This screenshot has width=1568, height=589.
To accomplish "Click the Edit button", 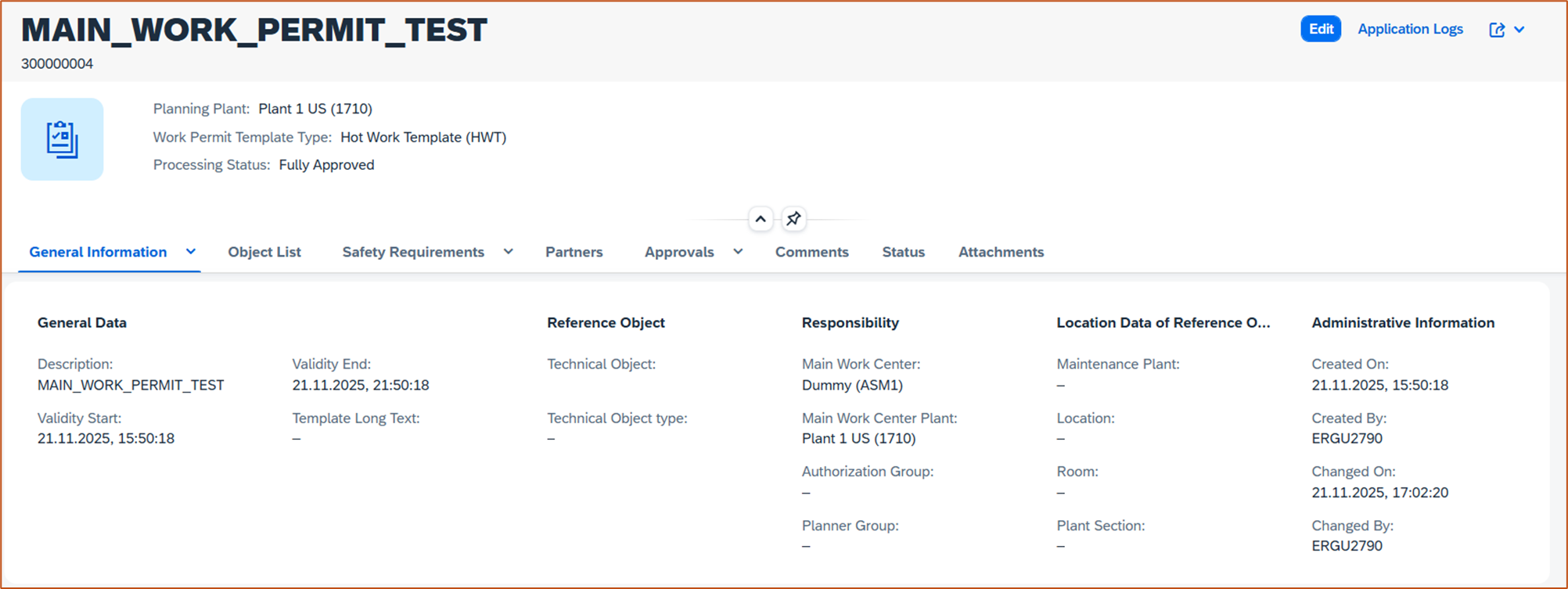I will [1321, 29].
